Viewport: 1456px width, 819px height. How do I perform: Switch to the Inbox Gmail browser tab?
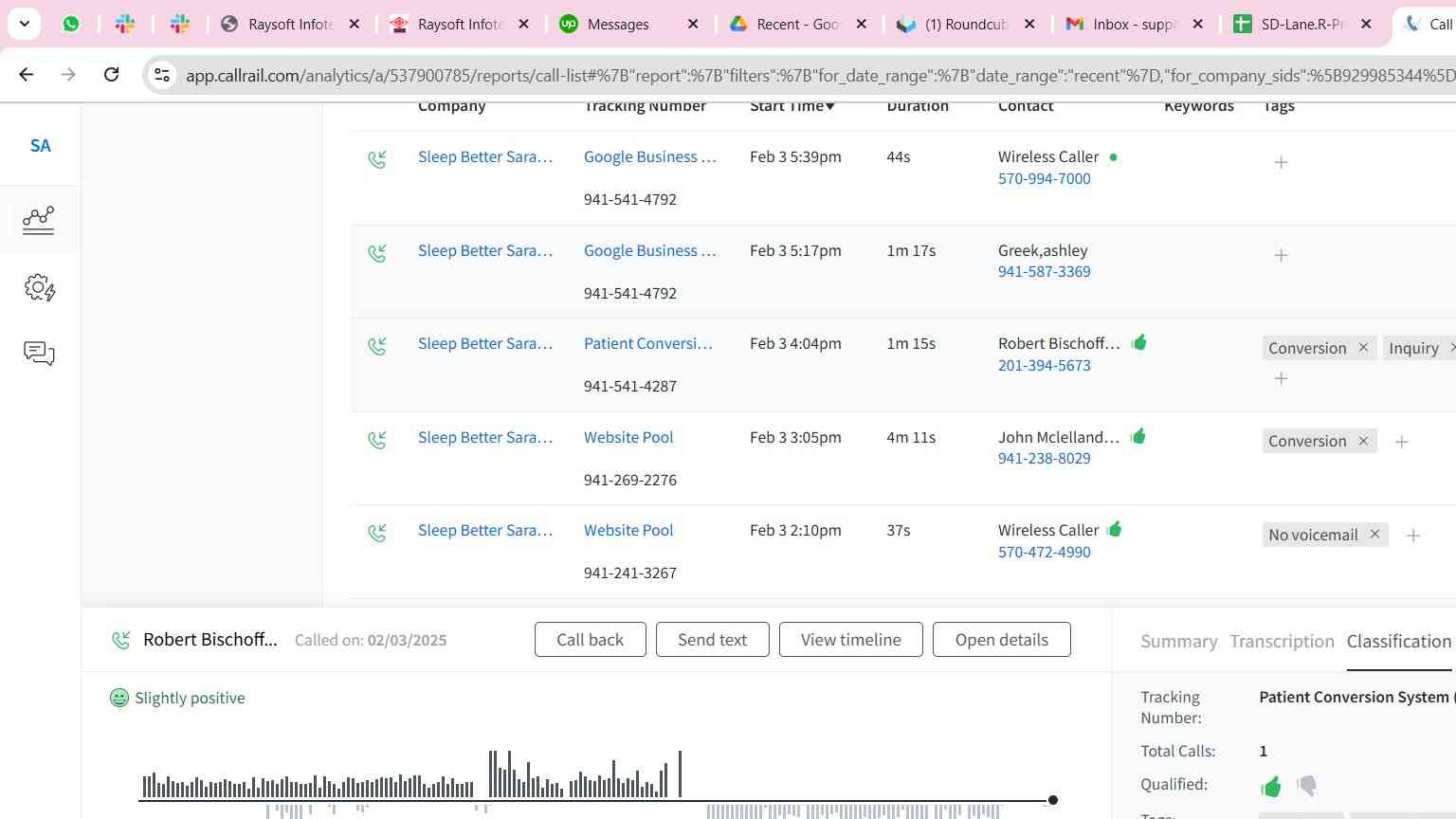[x=1134, y=25]
